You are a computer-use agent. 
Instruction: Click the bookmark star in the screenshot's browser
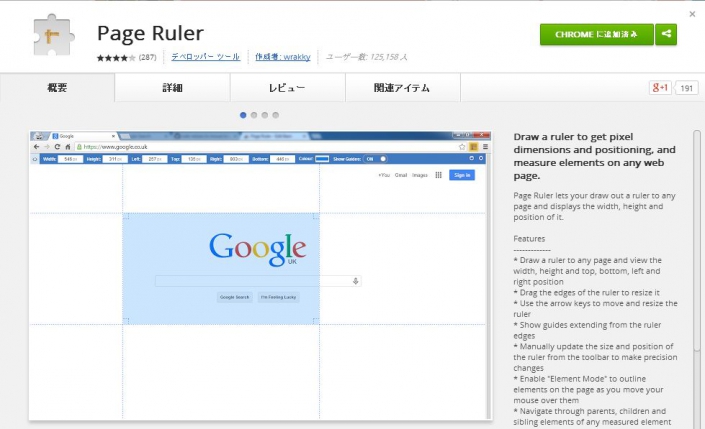(x=462, y=147)
